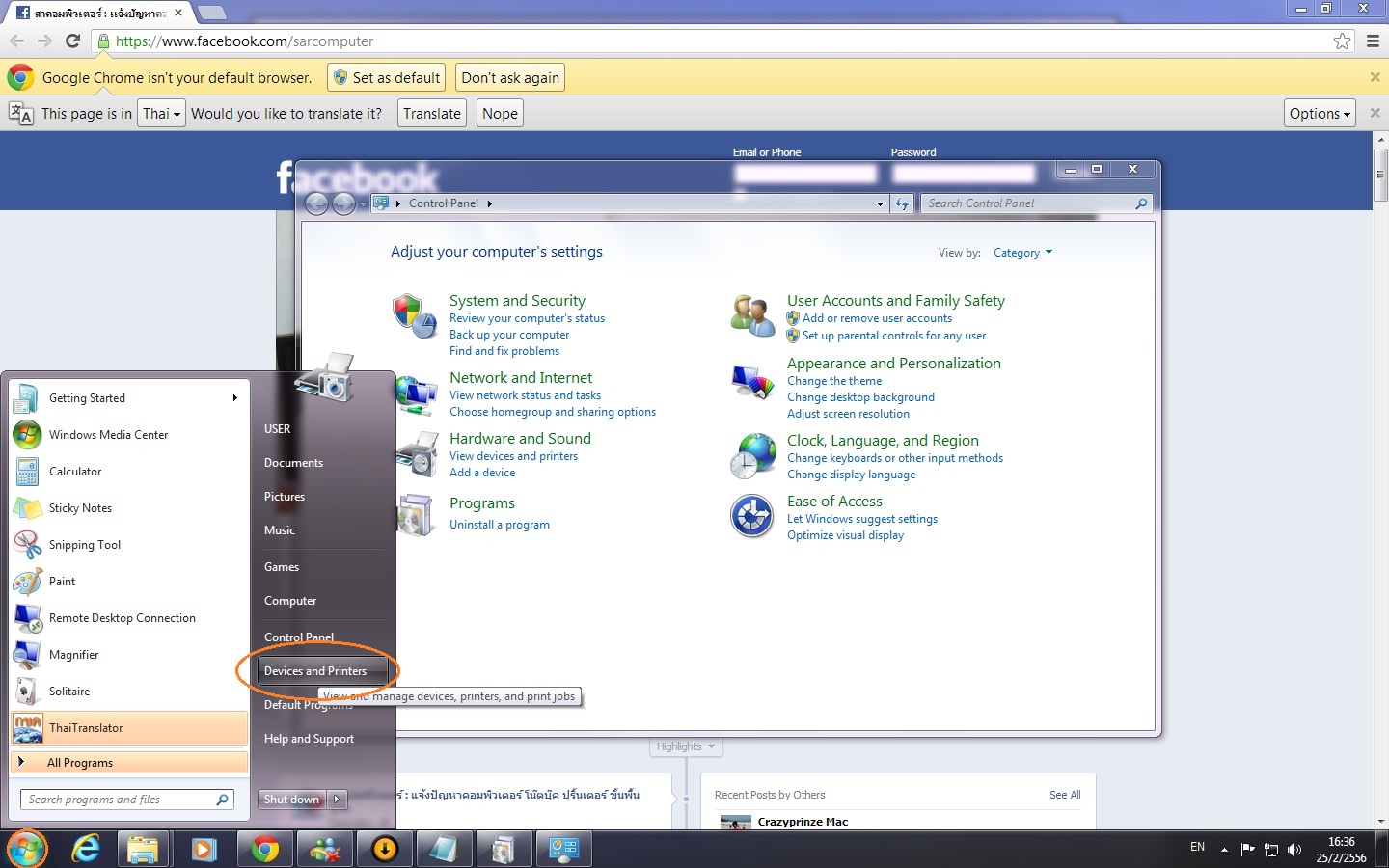Click Adjust screen resolution link
The image size is (1389, 868).
click(x=848, y=414)
